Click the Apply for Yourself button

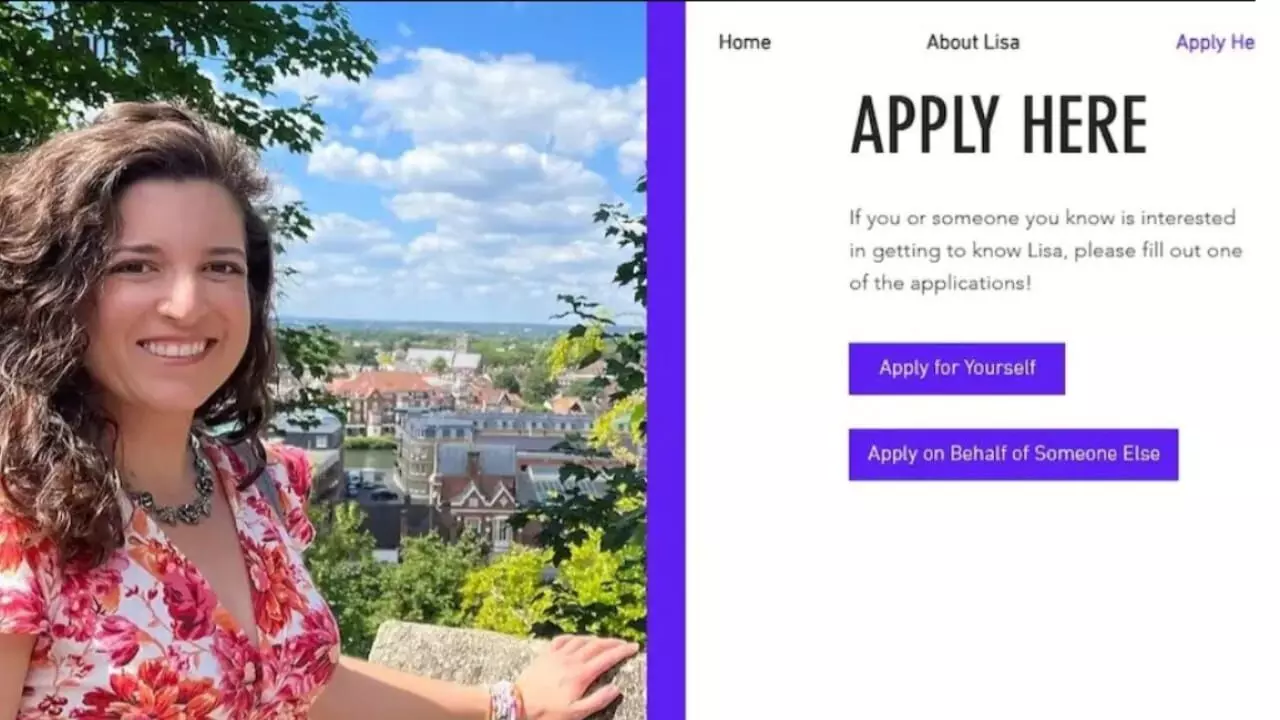pos(957,368)
